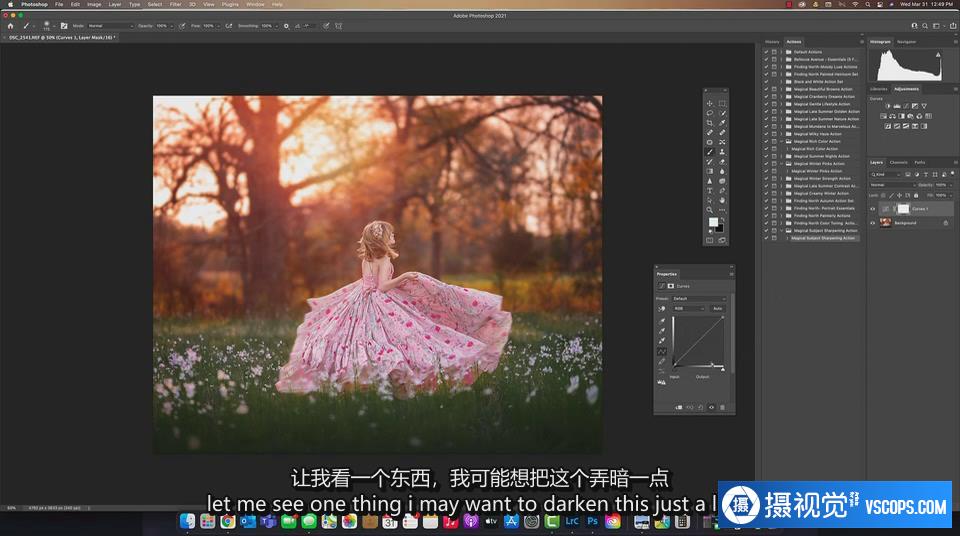Toggle checkmark for Default Actions set
The height and width of the screenshot is (536, 960).
click(x=767, y=52)
